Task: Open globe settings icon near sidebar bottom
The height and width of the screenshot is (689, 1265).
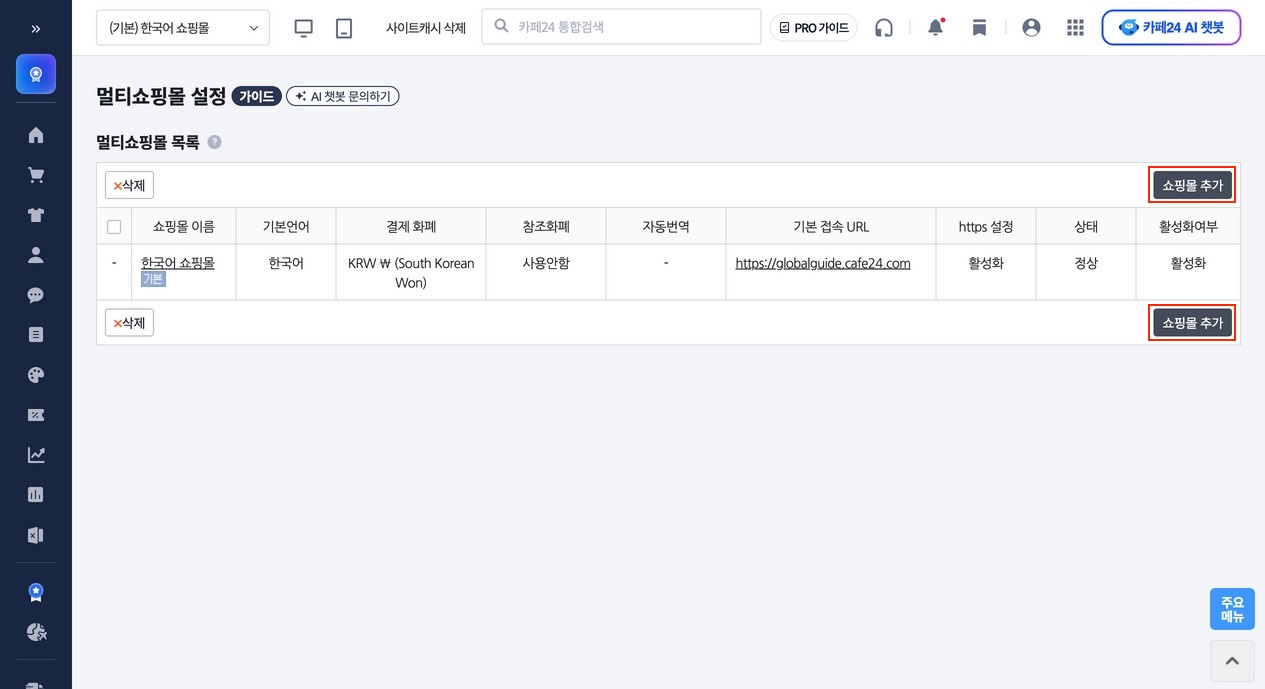Action: pyautogui.click(x=36, y=632)
